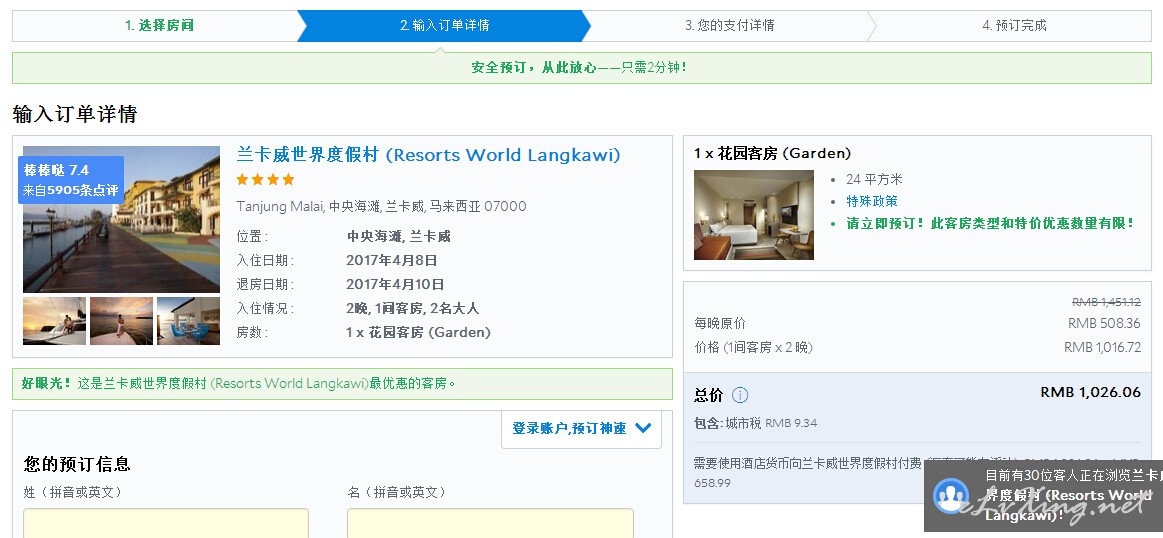Click the Garden room photo
This screenshot has width=1163, height=538.
pyautogui.click(x=754, y=215)
